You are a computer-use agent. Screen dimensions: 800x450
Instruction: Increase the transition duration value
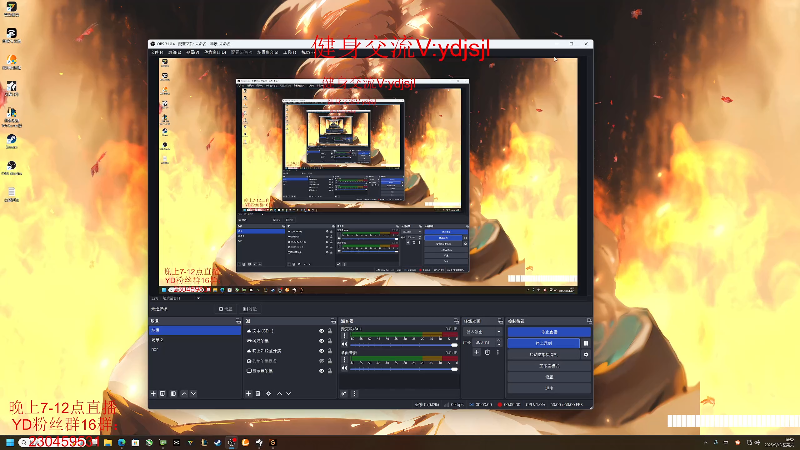coord(498,340)
